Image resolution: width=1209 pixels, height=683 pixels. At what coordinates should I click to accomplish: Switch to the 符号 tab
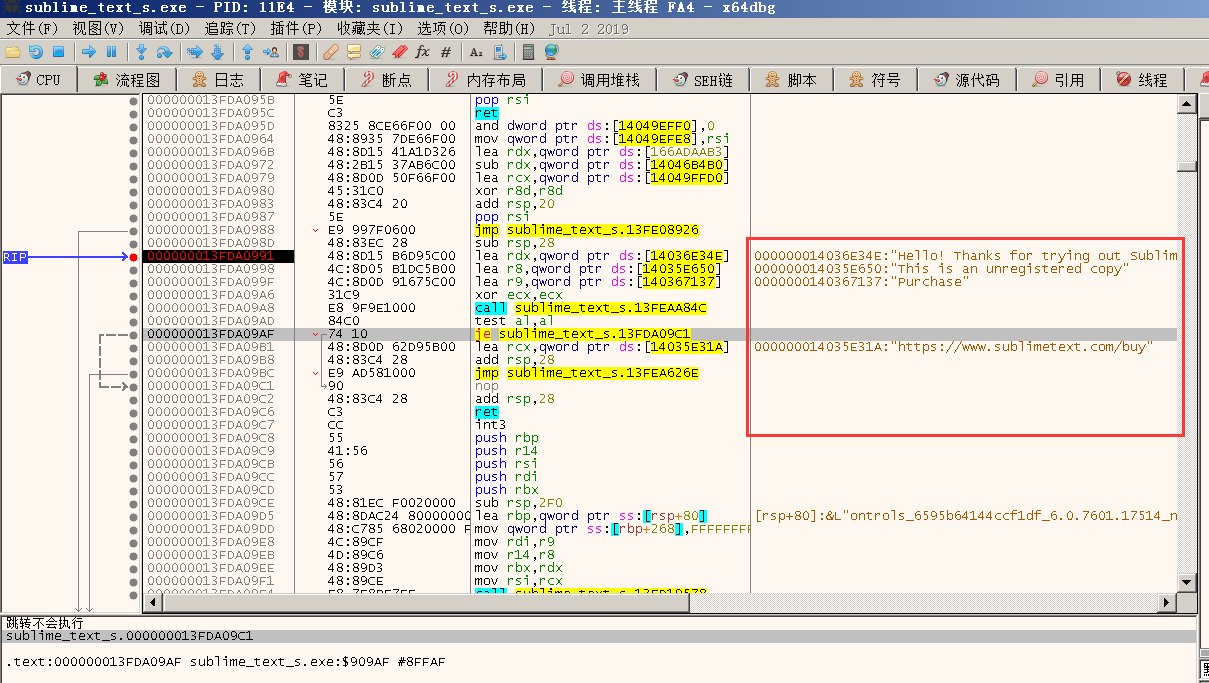[x=875, y=80]
